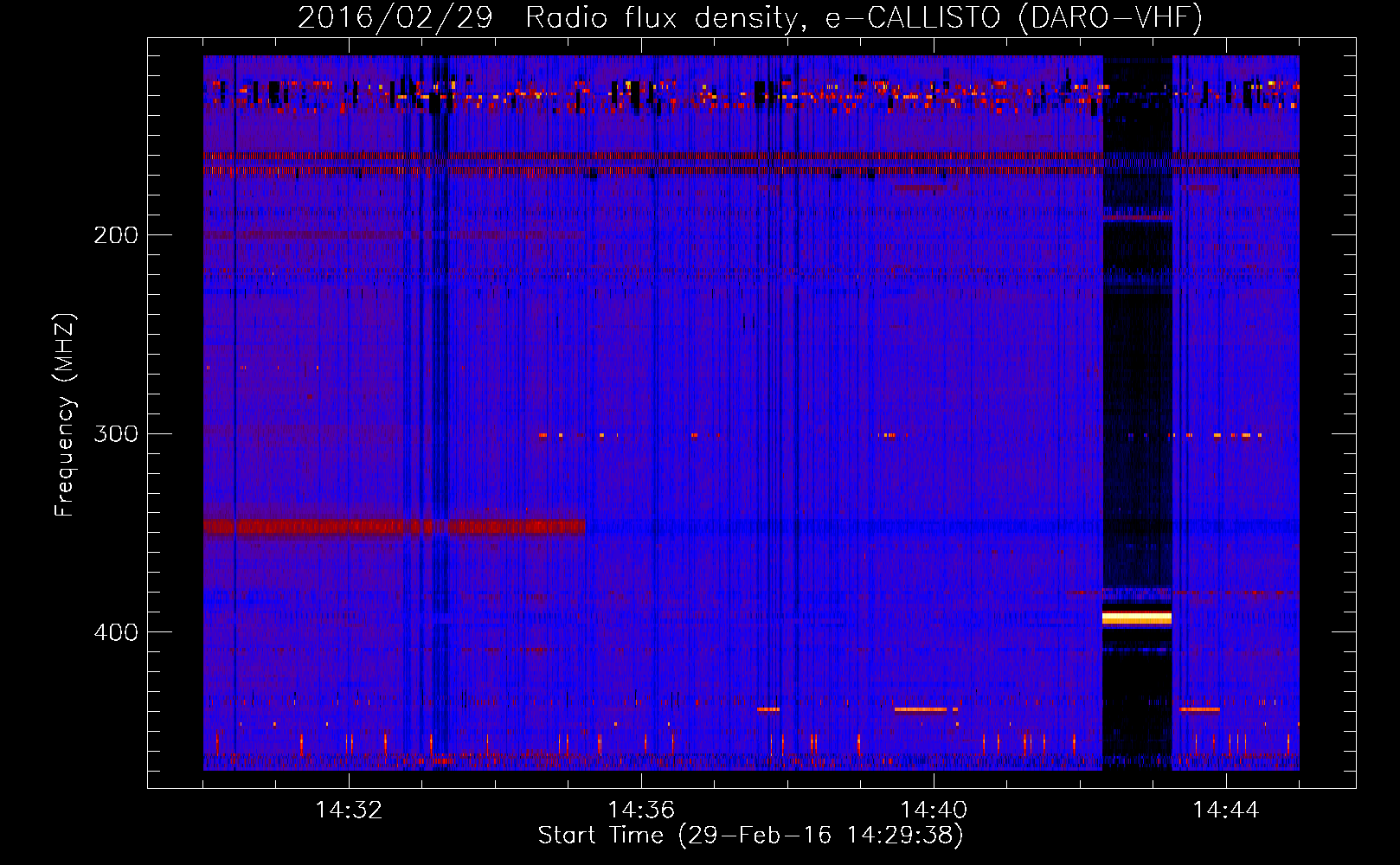Click the 14:32 time tick label
The height and width of the screenshot is (865, 1400).
349,811
